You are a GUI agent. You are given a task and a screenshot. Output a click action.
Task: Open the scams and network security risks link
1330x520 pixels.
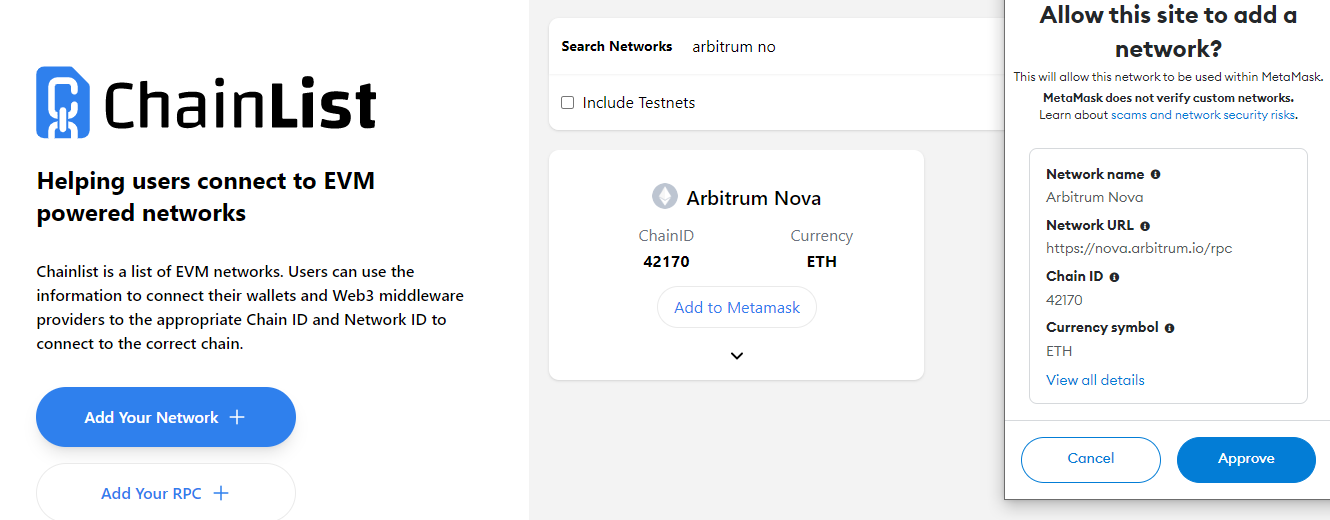pyautogui.click(x=1203, y=115)
